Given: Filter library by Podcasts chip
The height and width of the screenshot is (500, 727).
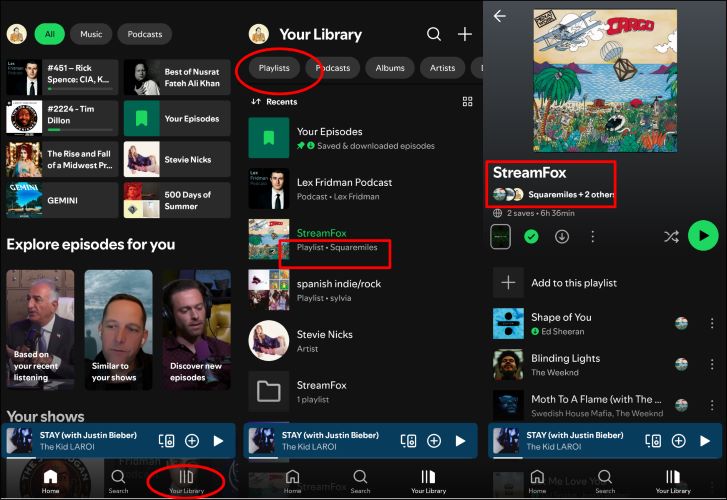Looking at the screenshot, I should point(333,68).
